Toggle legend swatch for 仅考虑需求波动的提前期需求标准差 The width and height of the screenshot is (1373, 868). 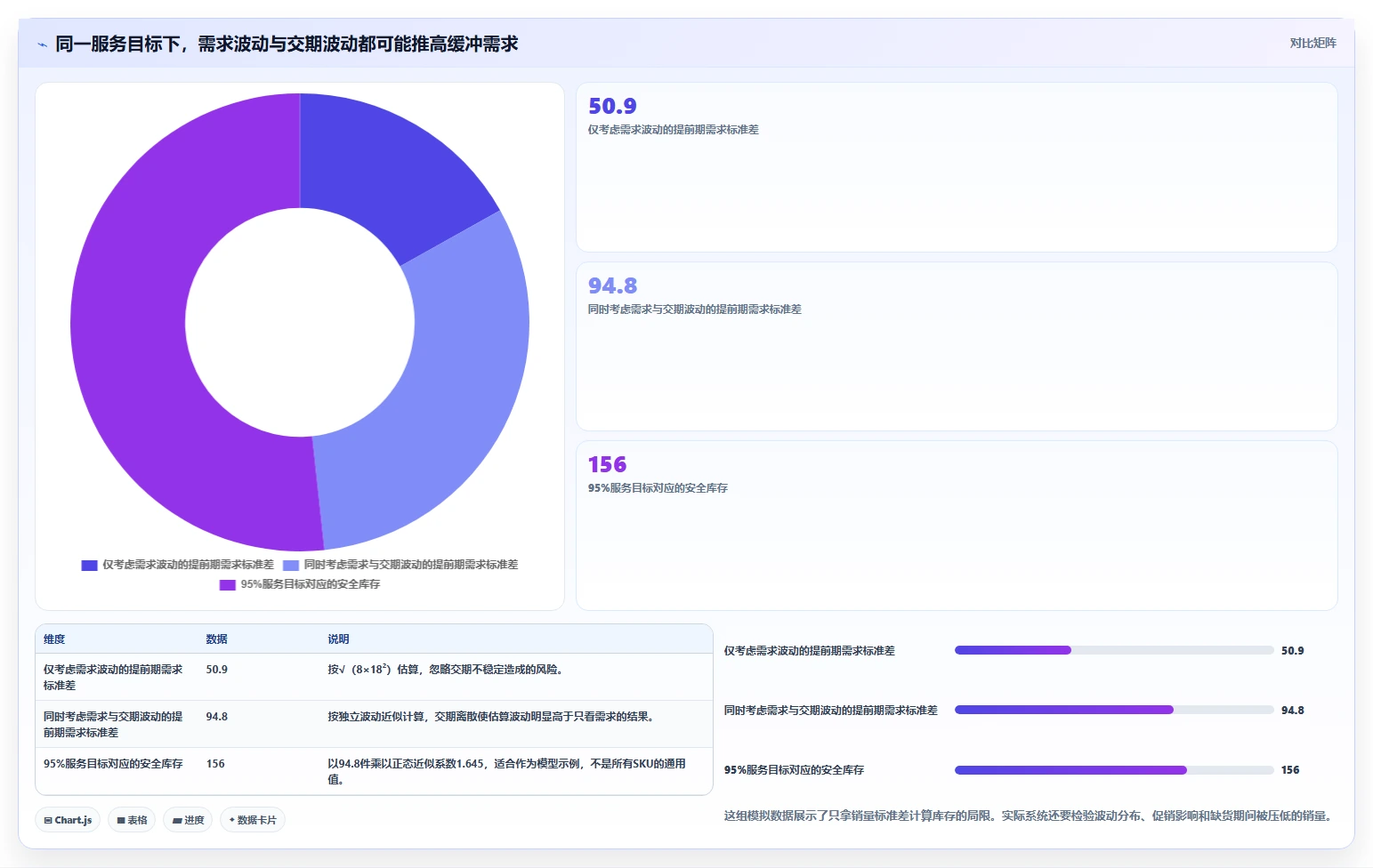(x=89, y=566)
